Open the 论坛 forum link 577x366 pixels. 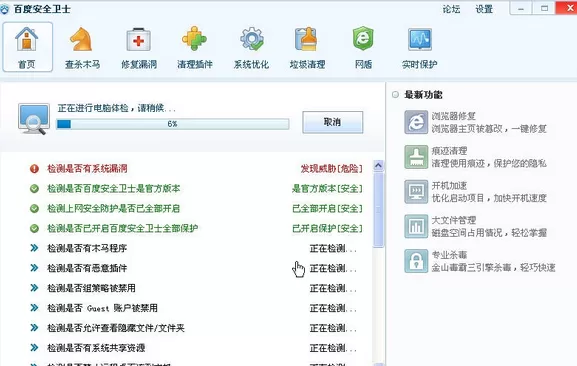[x=451, y=9]
